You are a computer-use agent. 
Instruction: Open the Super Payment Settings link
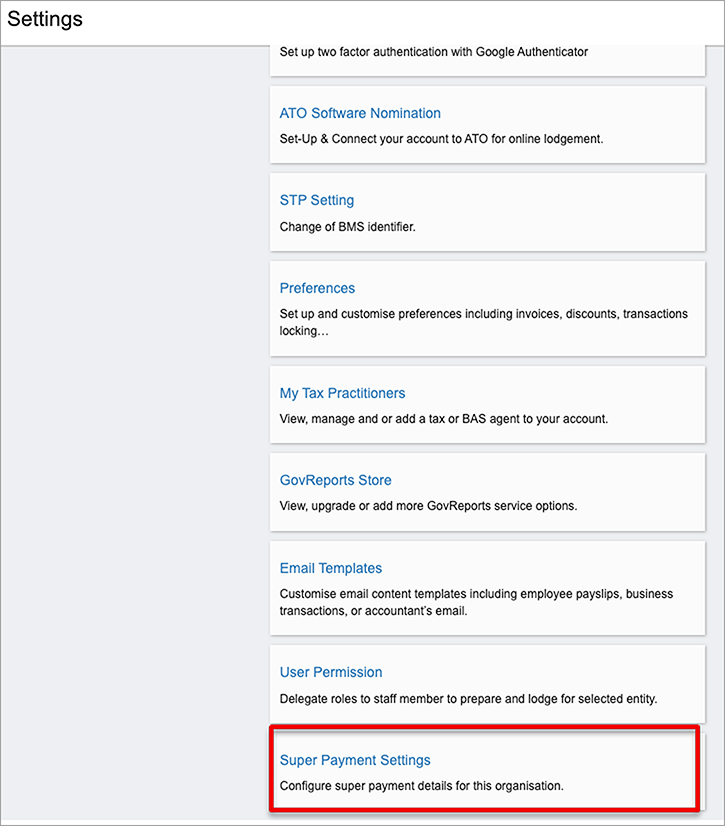(x=355, y=760)
